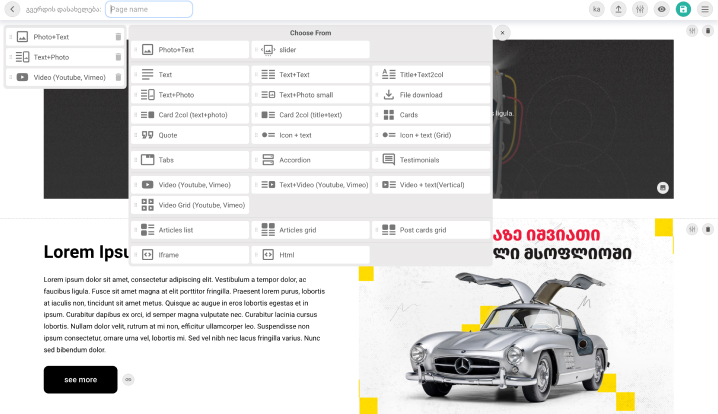Pick the File download block

coord(431,95)
